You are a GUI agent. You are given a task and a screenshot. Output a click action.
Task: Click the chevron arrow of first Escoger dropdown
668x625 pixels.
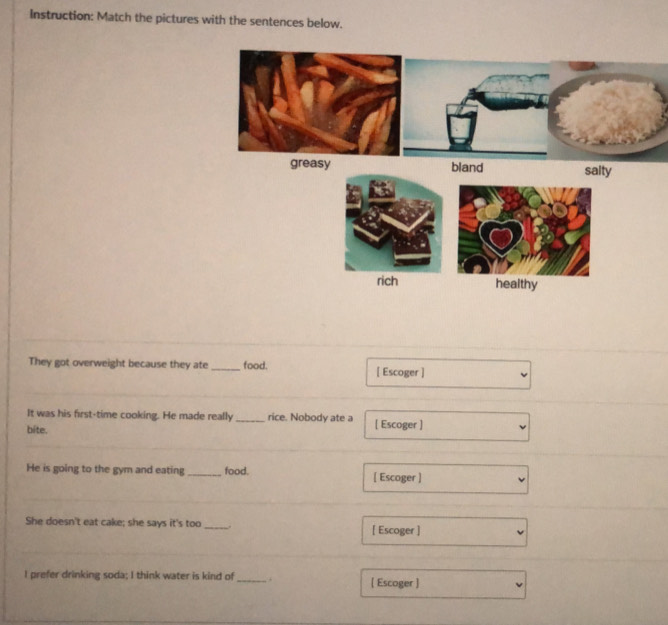click(x=524, y=375)
